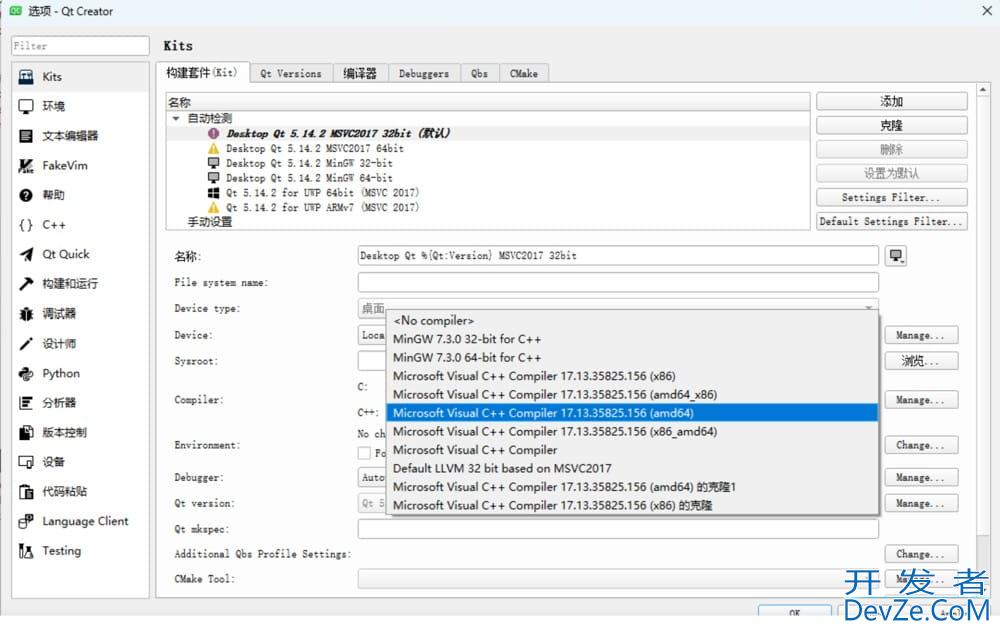Click the monitor icon of the MinGW 64-bit kit

(x=214, y=177)
